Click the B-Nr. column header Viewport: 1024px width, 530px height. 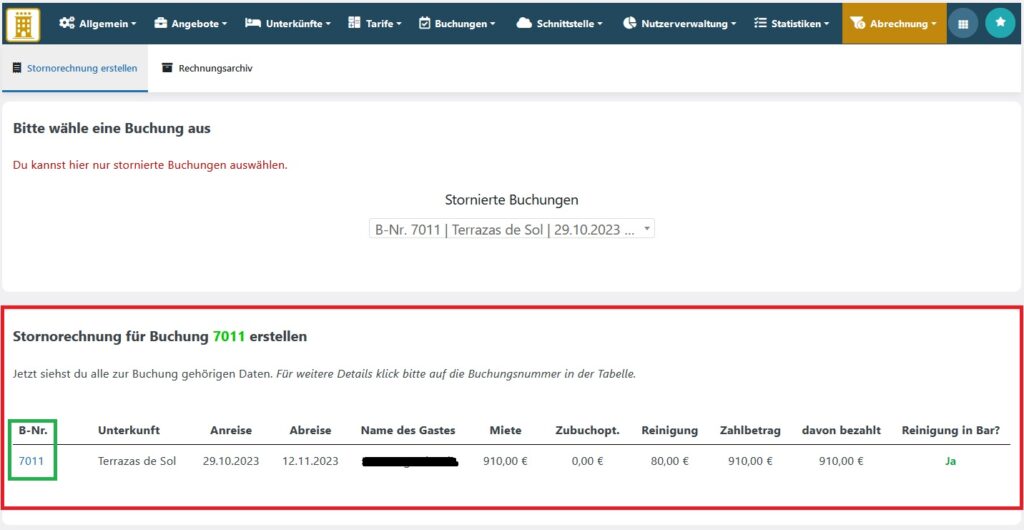point(31,430)
